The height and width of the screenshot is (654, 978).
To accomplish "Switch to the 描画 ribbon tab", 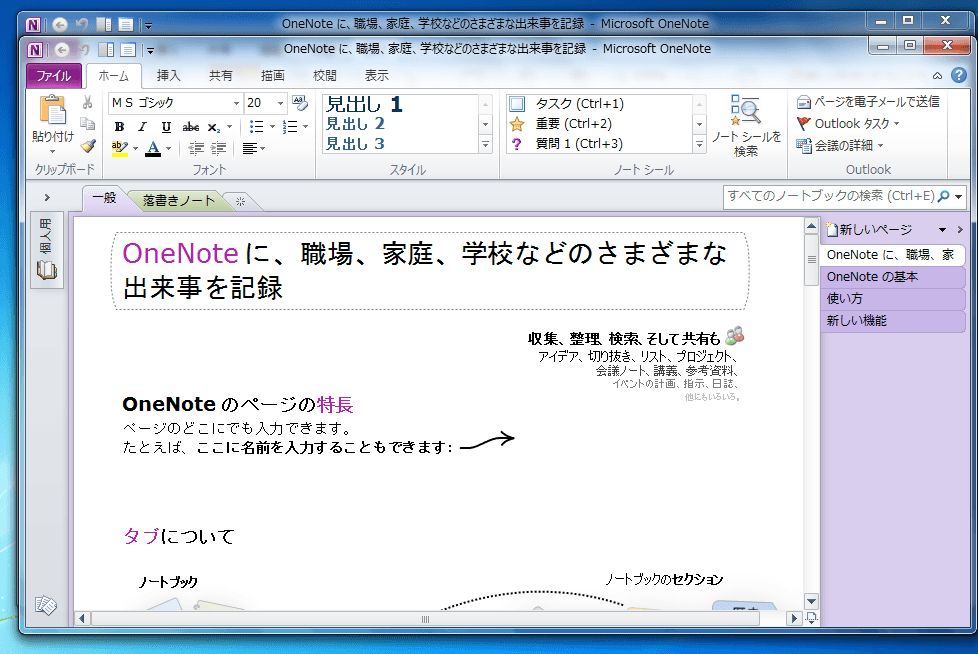I will [273, 75].
